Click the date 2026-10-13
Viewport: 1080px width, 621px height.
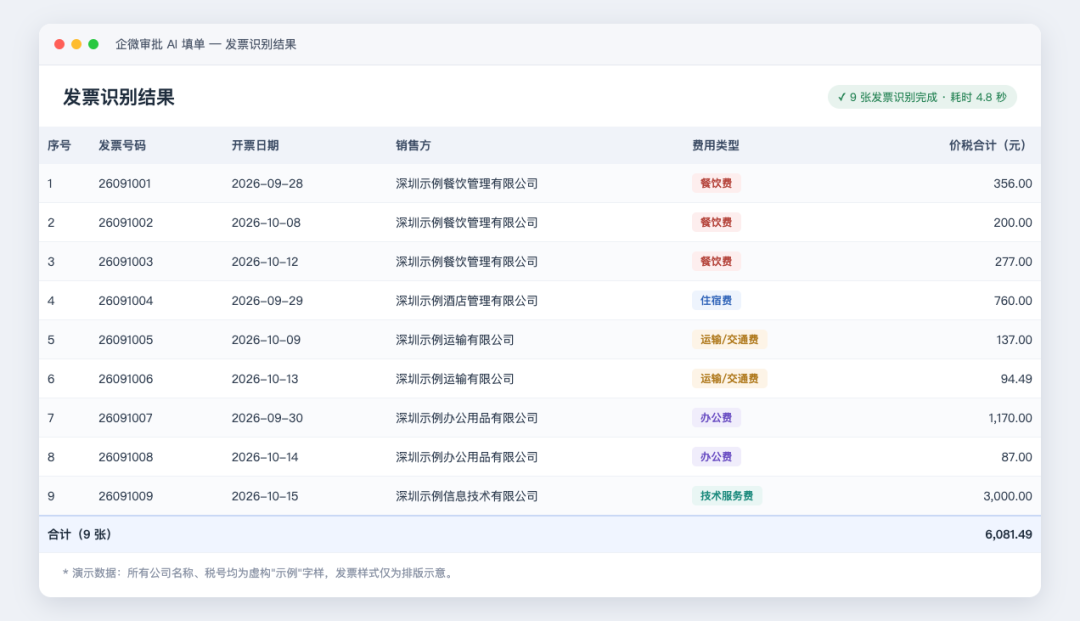(264, 379)
